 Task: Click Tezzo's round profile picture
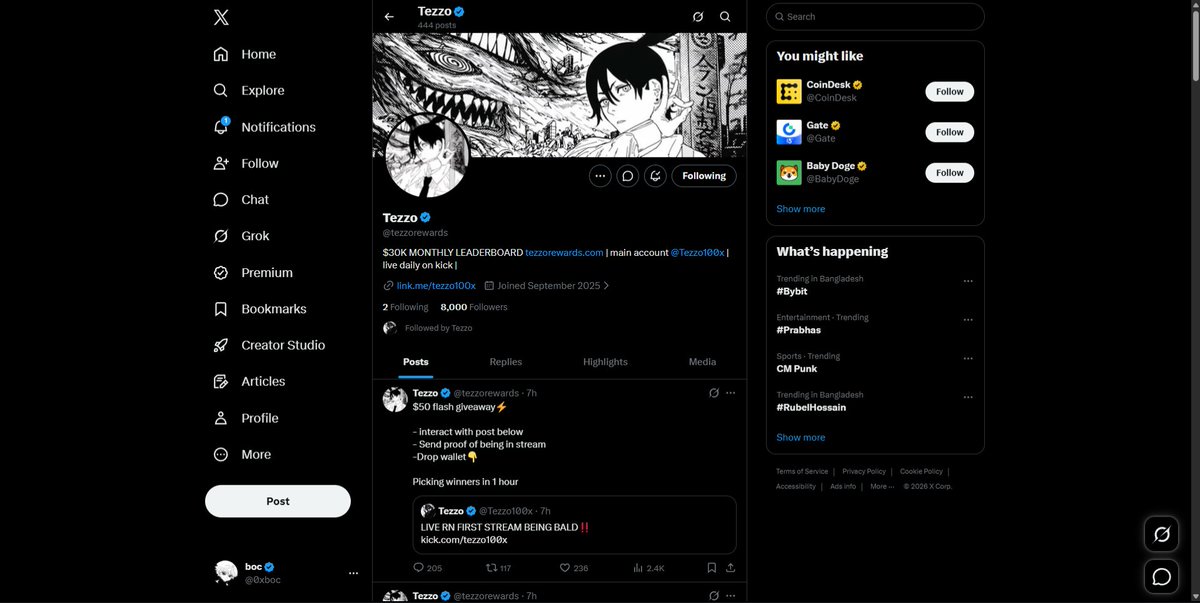tap(427, 155)
